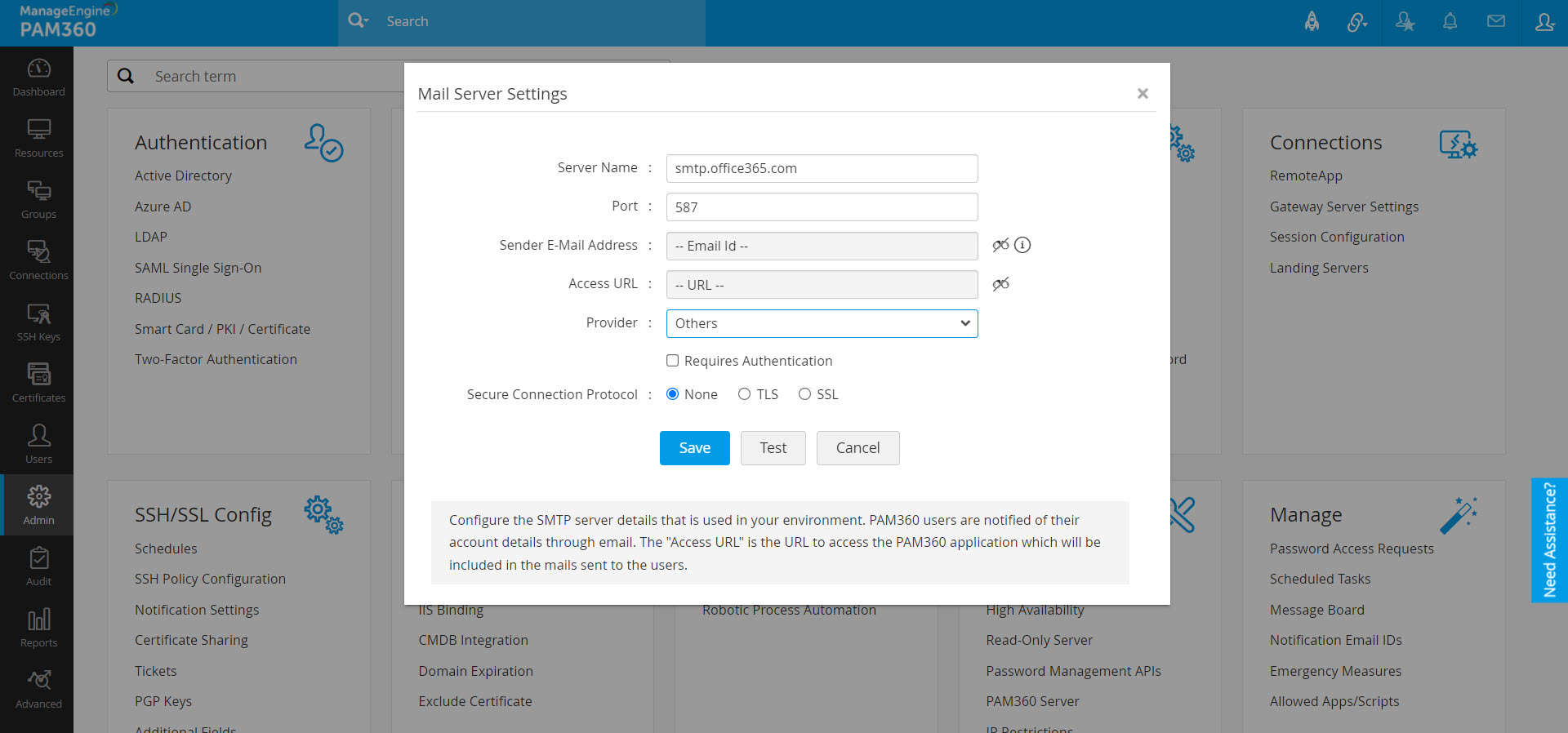Open the mail envelope icon in header
Screen dimensions: 1568x733
coord(1495,22)
